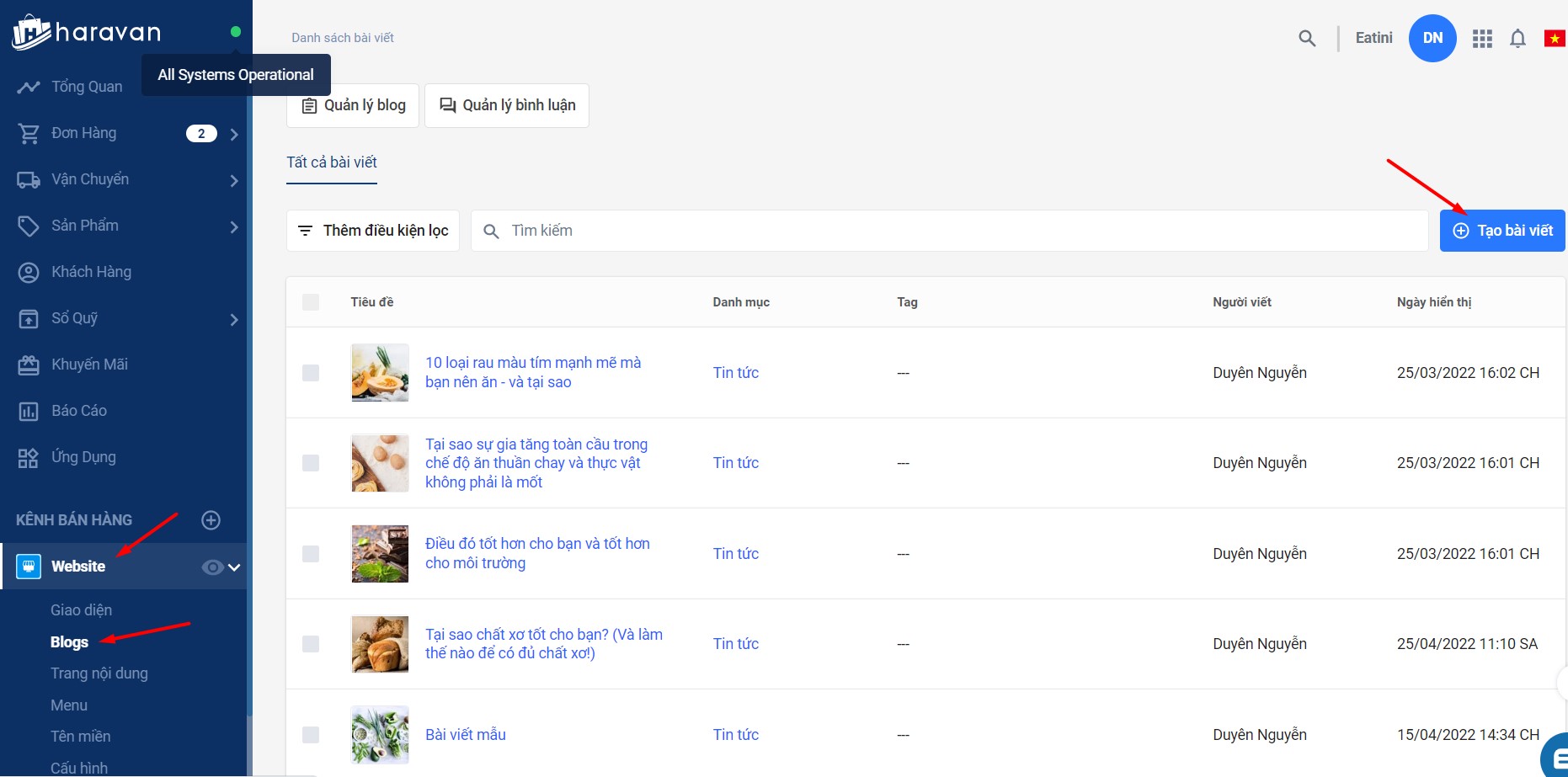Click the search magnifier icon in header
The width and height of the screenshot is (1568, 777).
[x=1307, y=38]
